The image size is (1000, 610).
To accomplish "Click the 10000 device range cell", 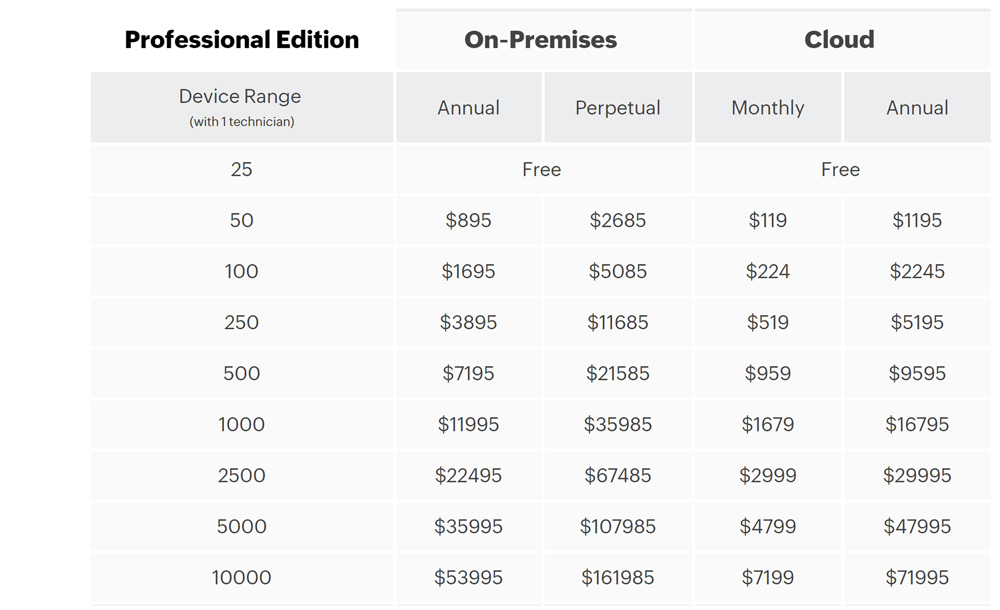I will click(x=241, y=578).
